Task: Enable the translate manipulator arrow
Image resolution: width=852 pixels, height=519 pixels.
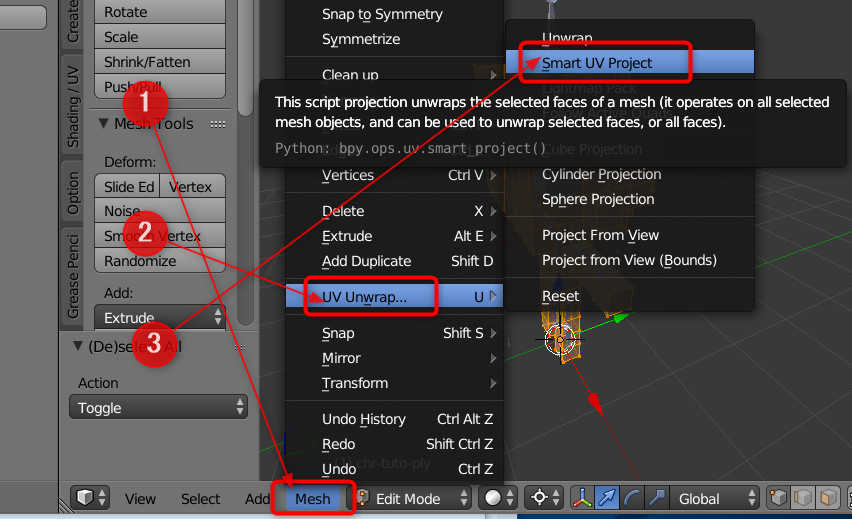Action: pos(606,497)
